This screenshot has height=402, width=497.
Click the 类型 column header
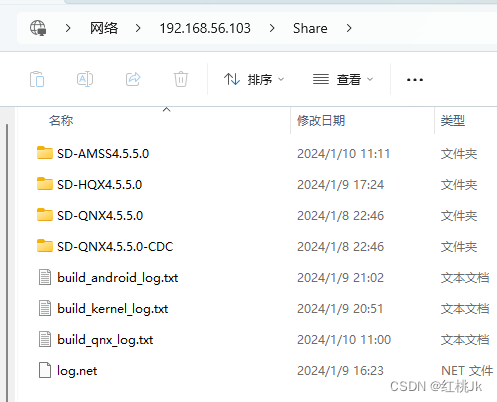pyautogui.click(x=453, y=120)
